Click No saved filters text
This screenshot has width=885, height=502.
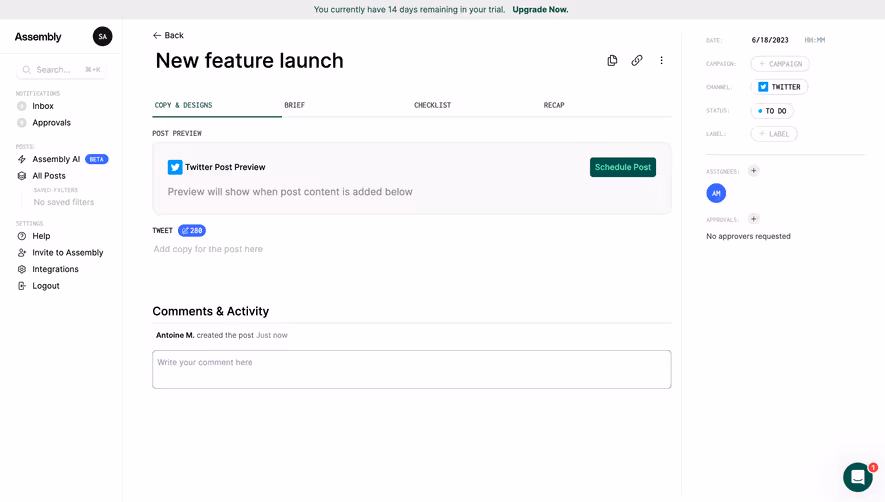(64, 202)
